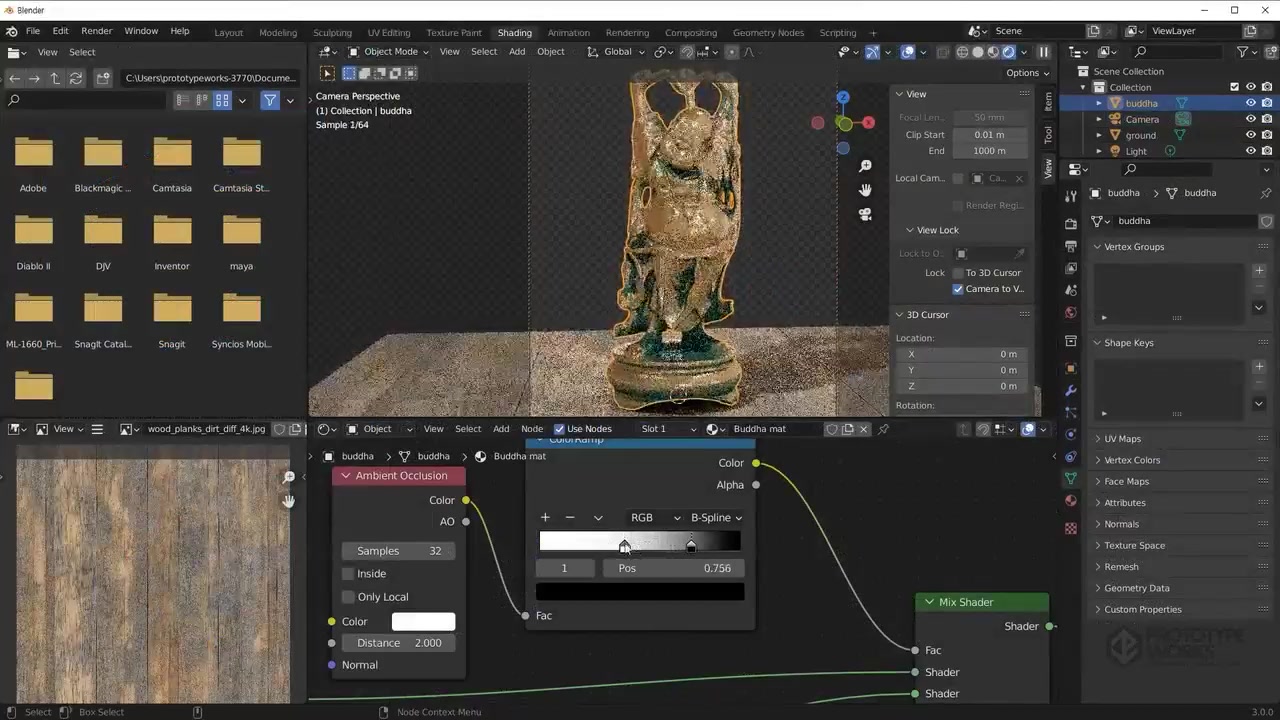Toggle camera view gizmo icon

click(x=865, y=214)
